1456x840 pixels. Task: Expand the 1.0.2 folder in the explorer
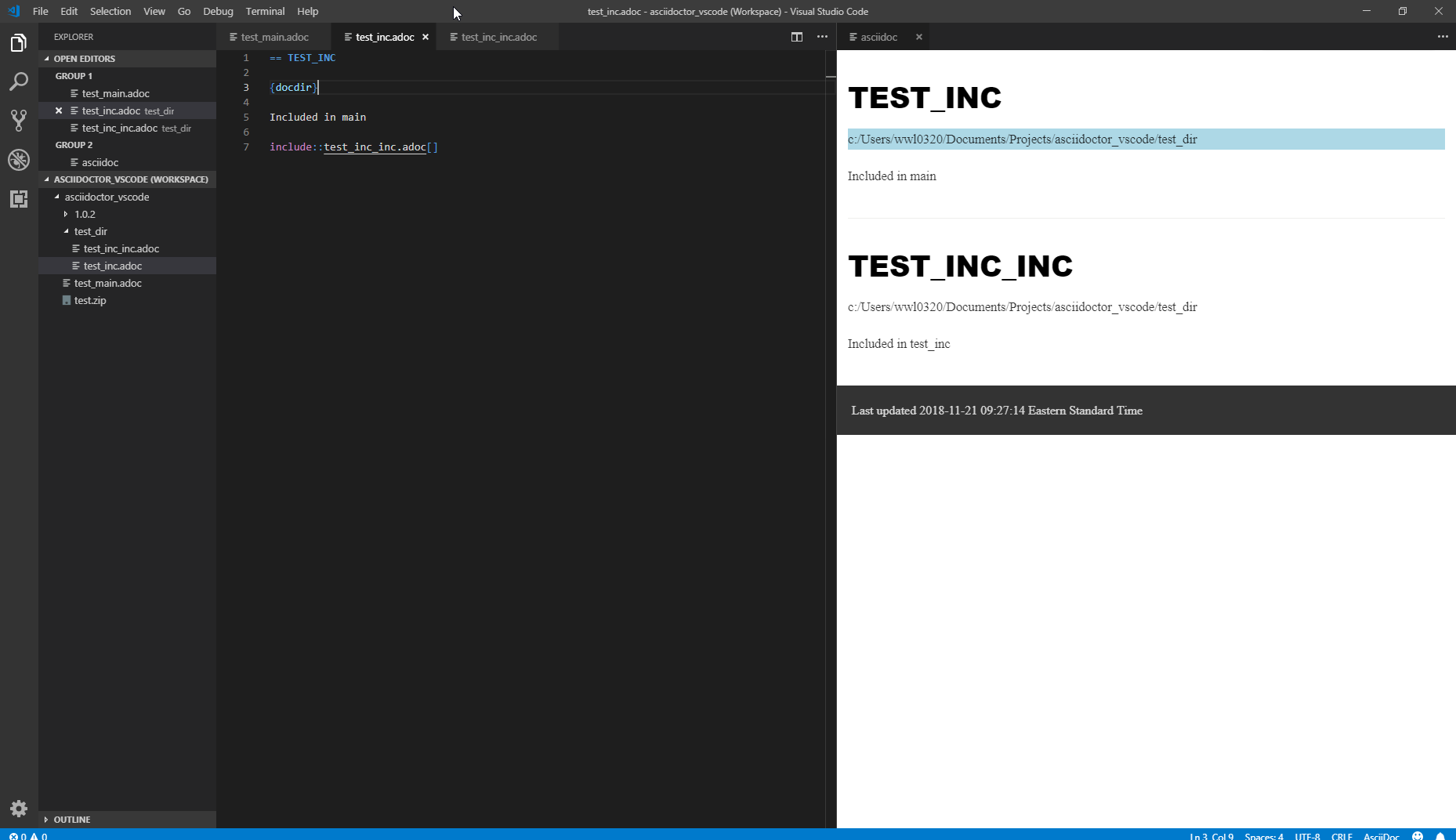[x=66, y=214]
